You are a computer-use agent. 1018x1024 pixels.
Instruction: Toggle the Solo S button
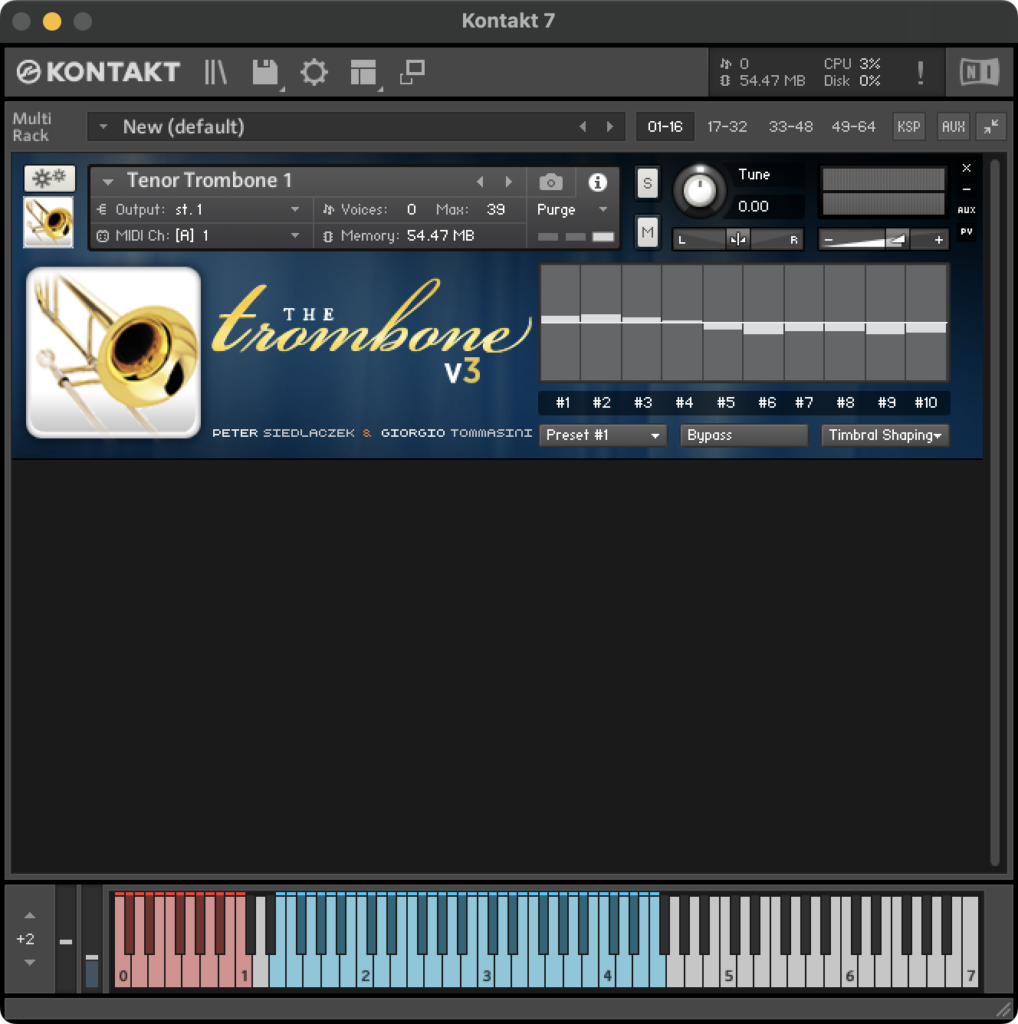click(647, 183)
